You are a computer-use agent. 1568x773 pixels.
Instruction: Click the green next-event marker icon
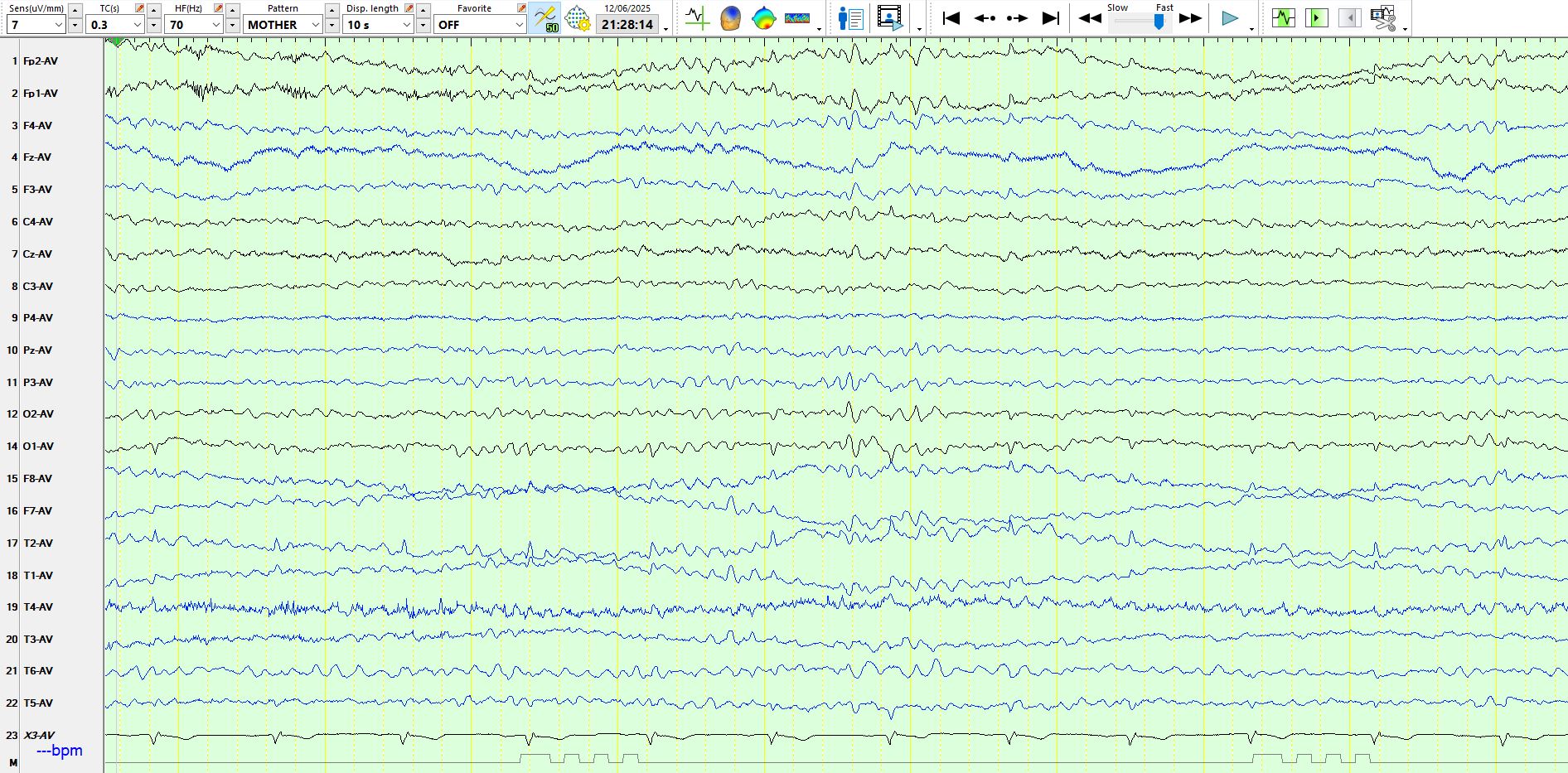click(x=1316, y=17)
